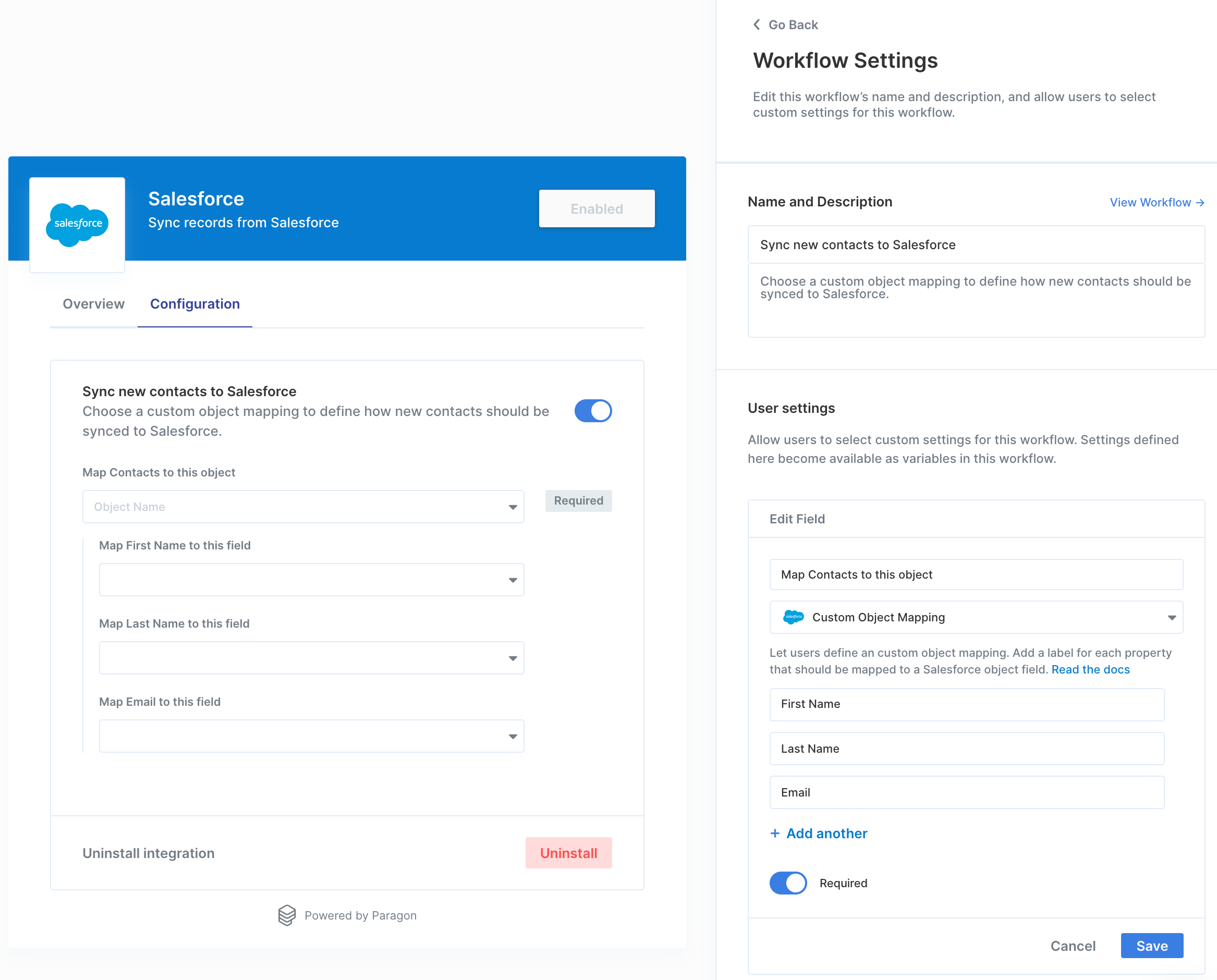1217x980 pixels.
Task: Click the Salesforce cloud logo
Action: [77, 224]
